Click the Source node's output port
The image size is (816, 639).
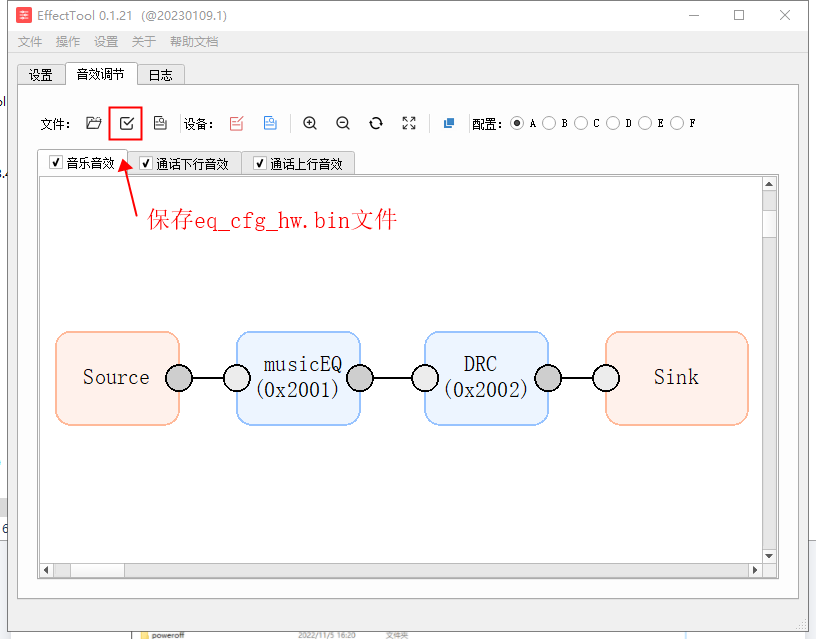[179, 378]
